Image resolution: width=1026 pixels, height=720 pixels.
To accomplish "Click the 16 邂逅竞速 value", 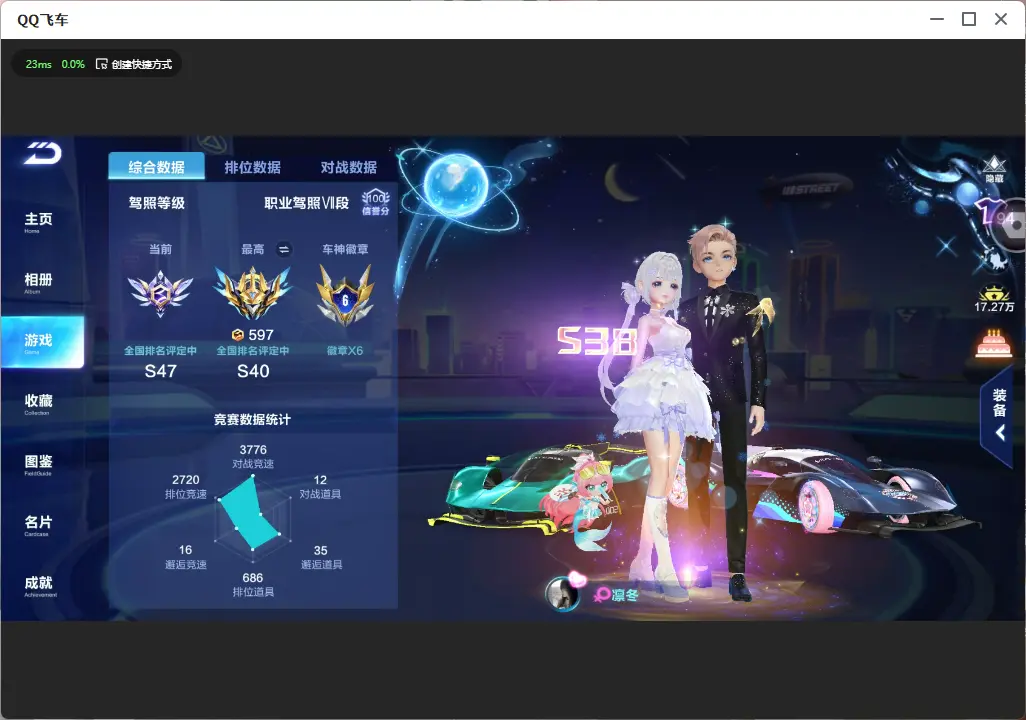I will coord(185,550).
